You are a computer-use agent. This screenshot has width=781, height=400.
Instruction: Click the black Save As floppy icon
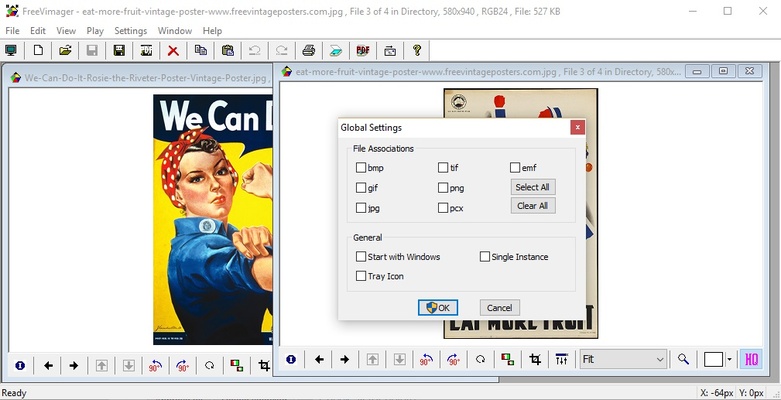click(x=119, y=50)
